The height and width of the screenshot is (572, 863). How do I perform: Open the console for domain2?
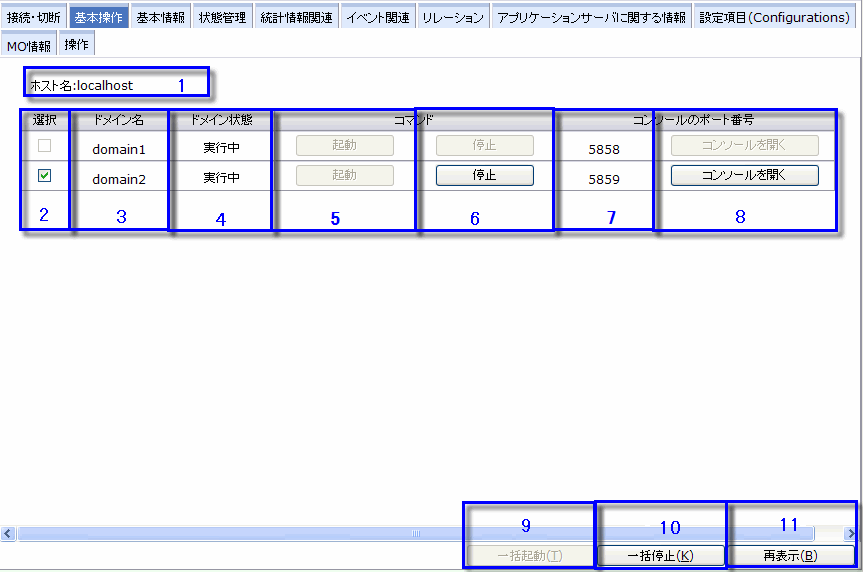coord(744,176)
